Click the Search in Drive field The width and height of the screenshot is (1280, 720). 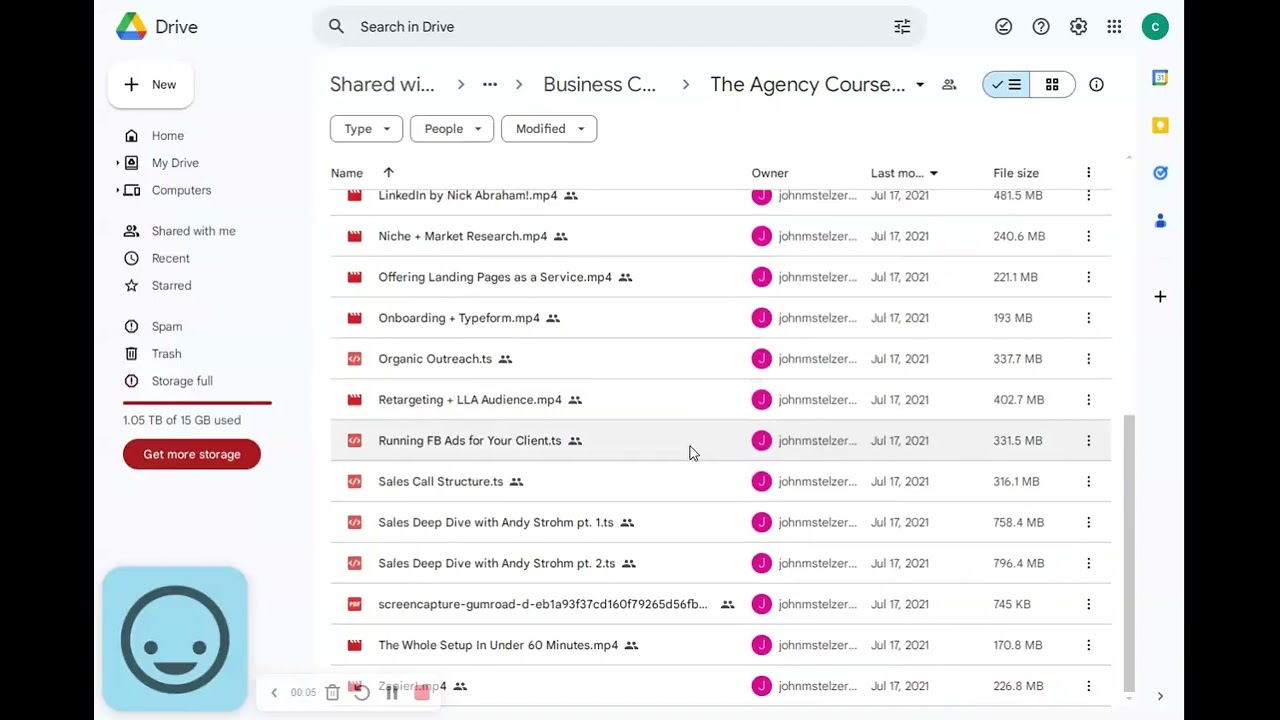coord(620,27)
